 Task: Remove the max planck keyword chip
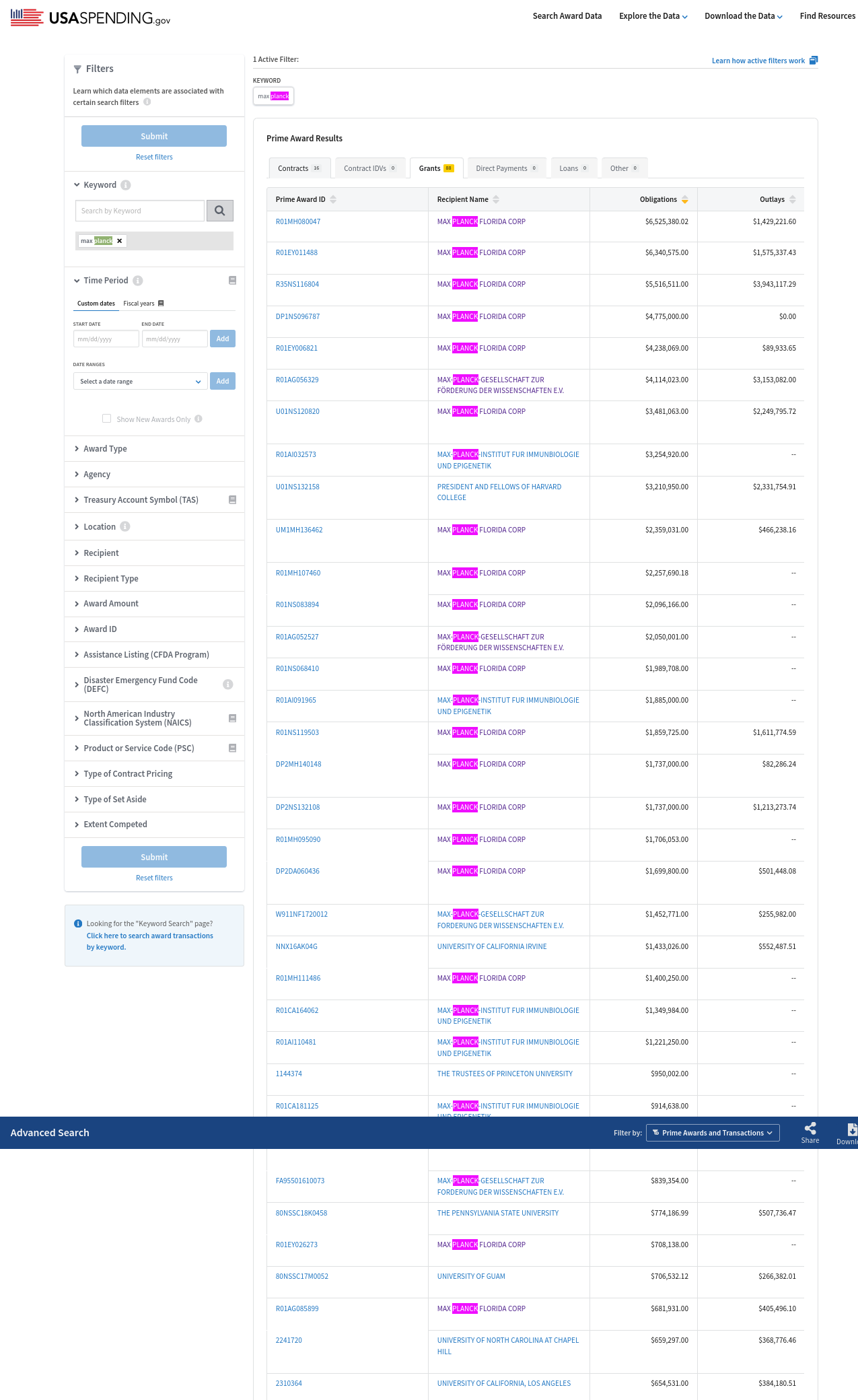click(120, 241)
